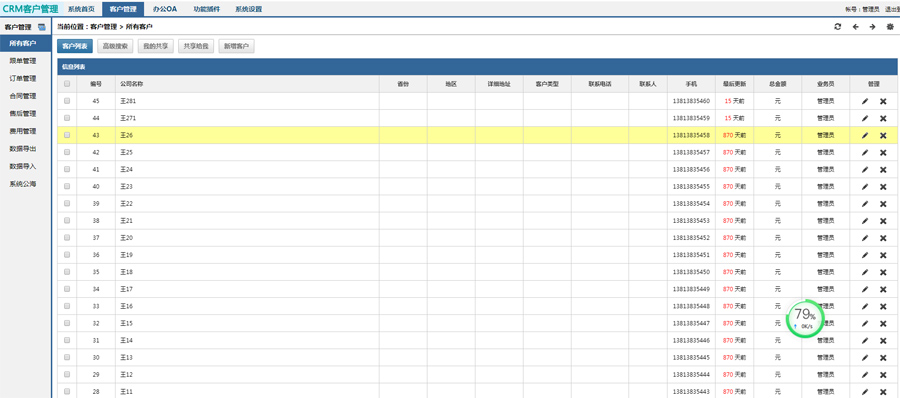Click the 高级搜索 button
This screenshot has height=398, width=900.
[115, 47]
